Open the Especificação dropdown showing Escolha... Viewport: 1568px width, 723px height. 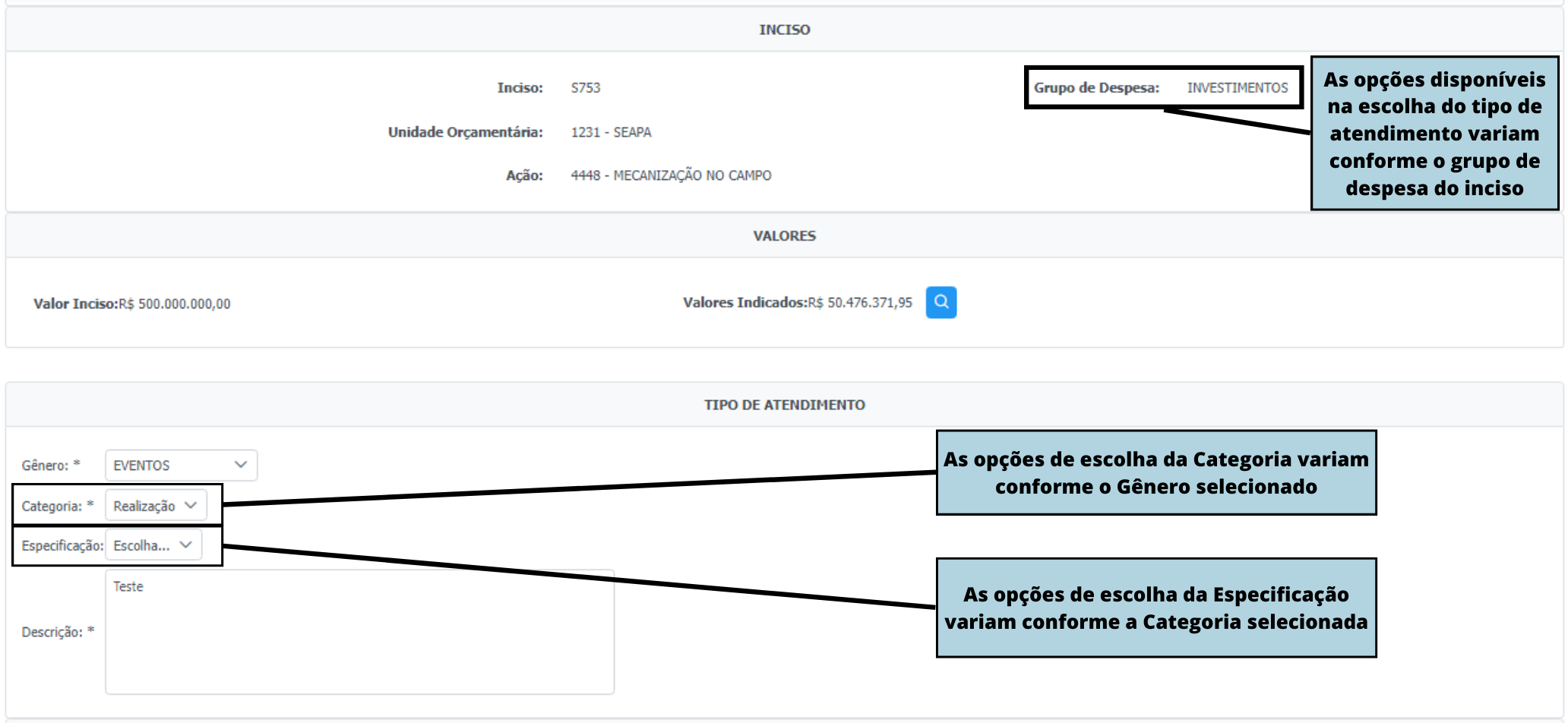tap(153, 545)
